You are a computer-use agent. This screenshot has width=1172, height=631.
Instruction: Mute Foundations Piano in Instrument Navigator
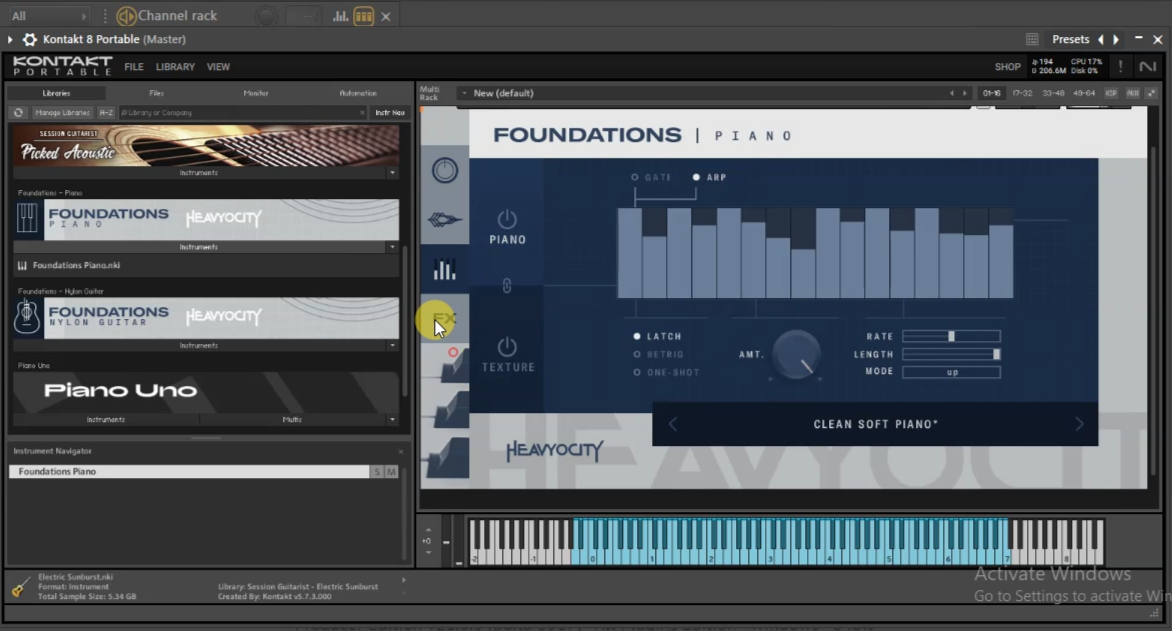(x=391, y=472)
